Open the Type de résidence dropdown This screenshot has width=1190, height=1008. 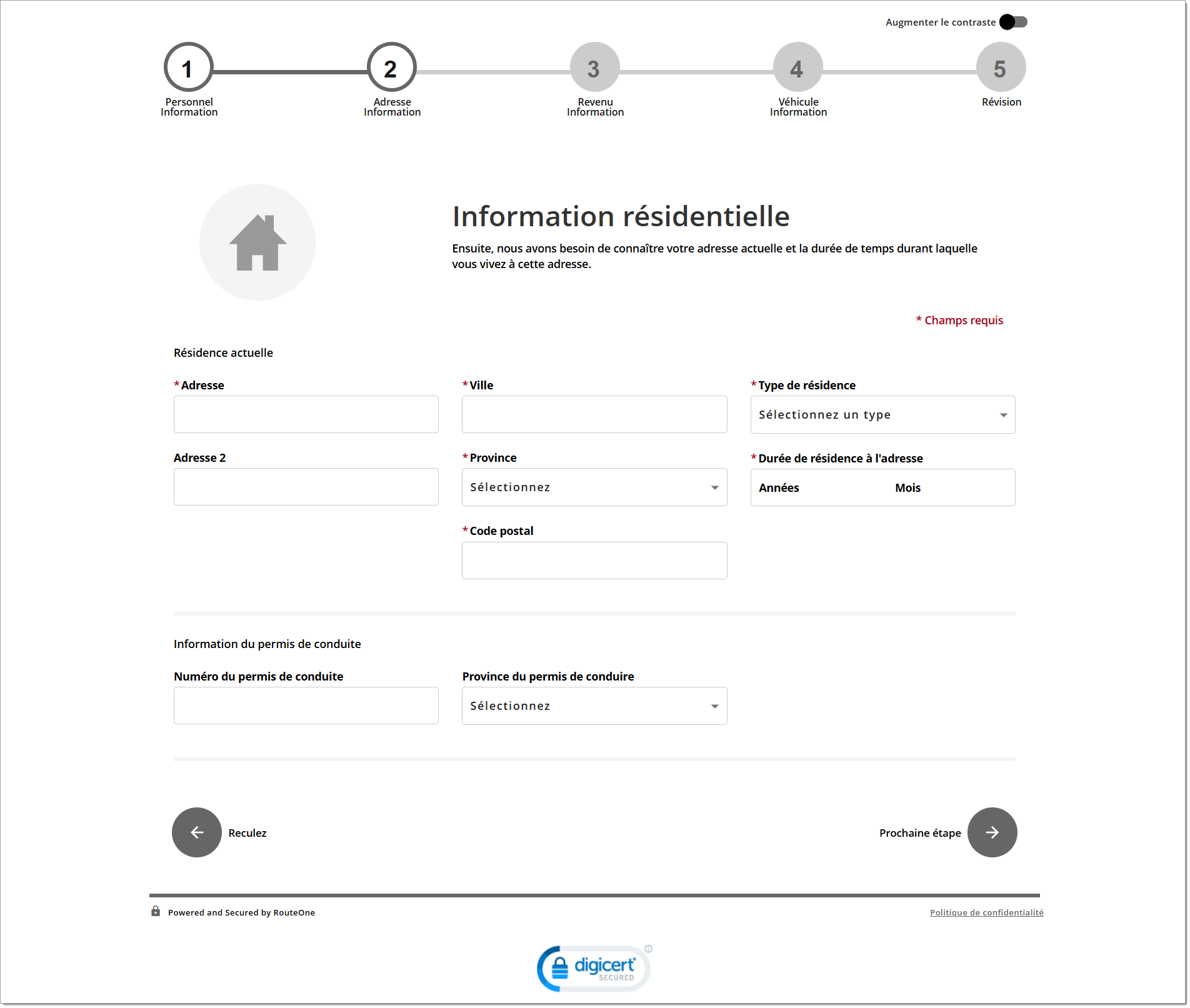pyautogui.click(x=882, y=415)
